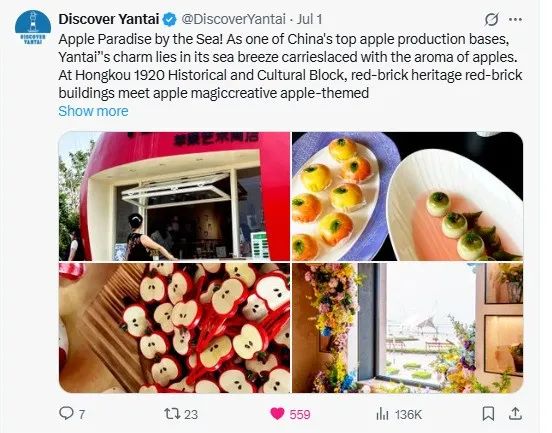Open the Jul 1 post timestamp

309,19
